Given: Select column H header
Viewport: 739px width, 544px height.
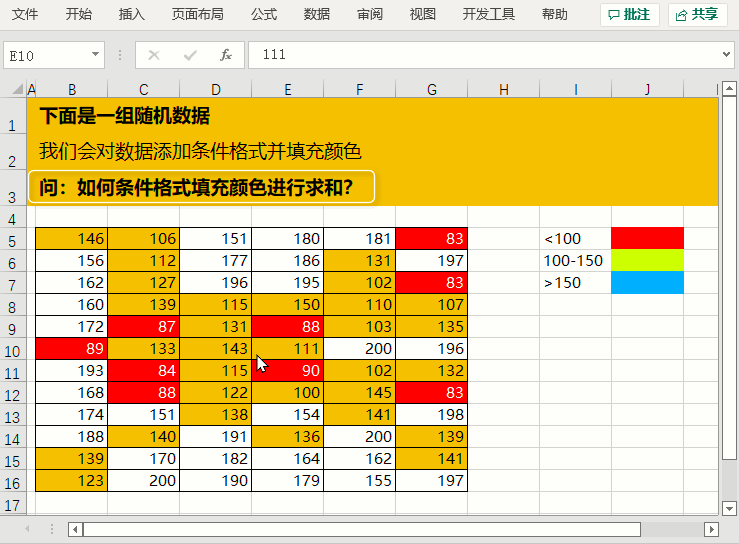Looking at the screenshot, I should tap(504, 89).
